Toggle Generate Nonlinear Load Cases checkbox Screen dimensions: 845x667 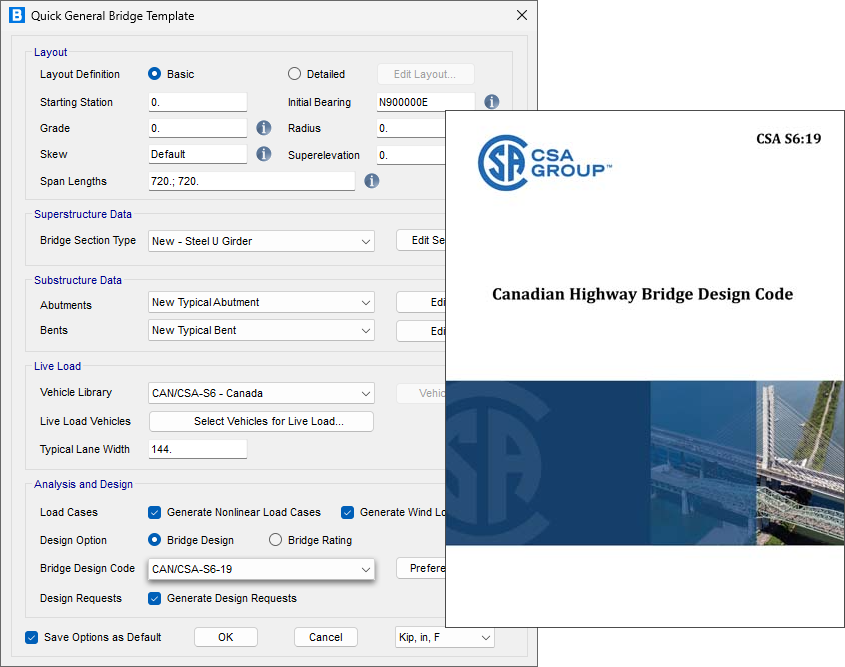point(155,512)
